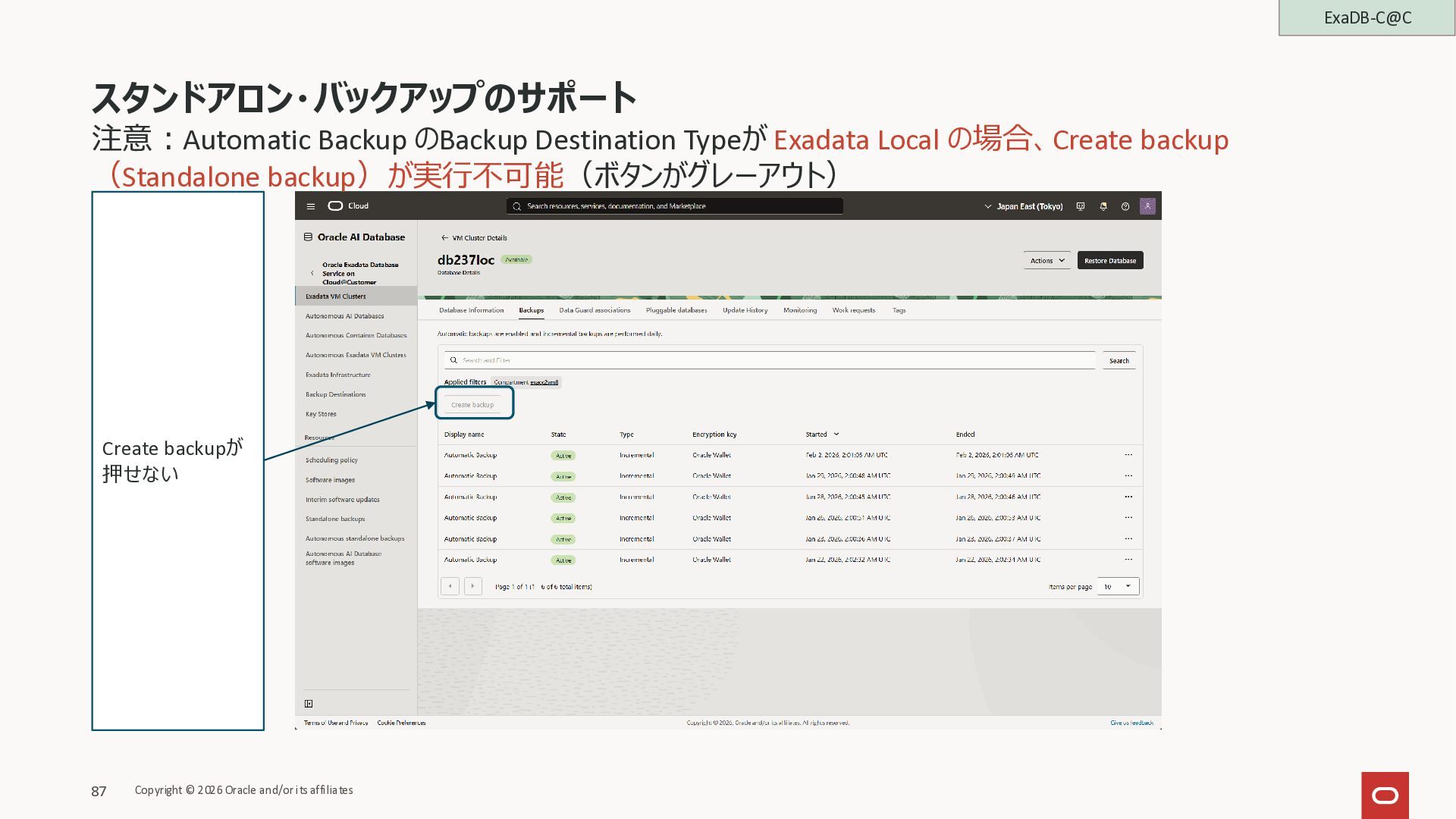Open the row actions menu for the Feb 2 backup
Viewport: 1456px width, 819px height.
[x=1128, y=455]
